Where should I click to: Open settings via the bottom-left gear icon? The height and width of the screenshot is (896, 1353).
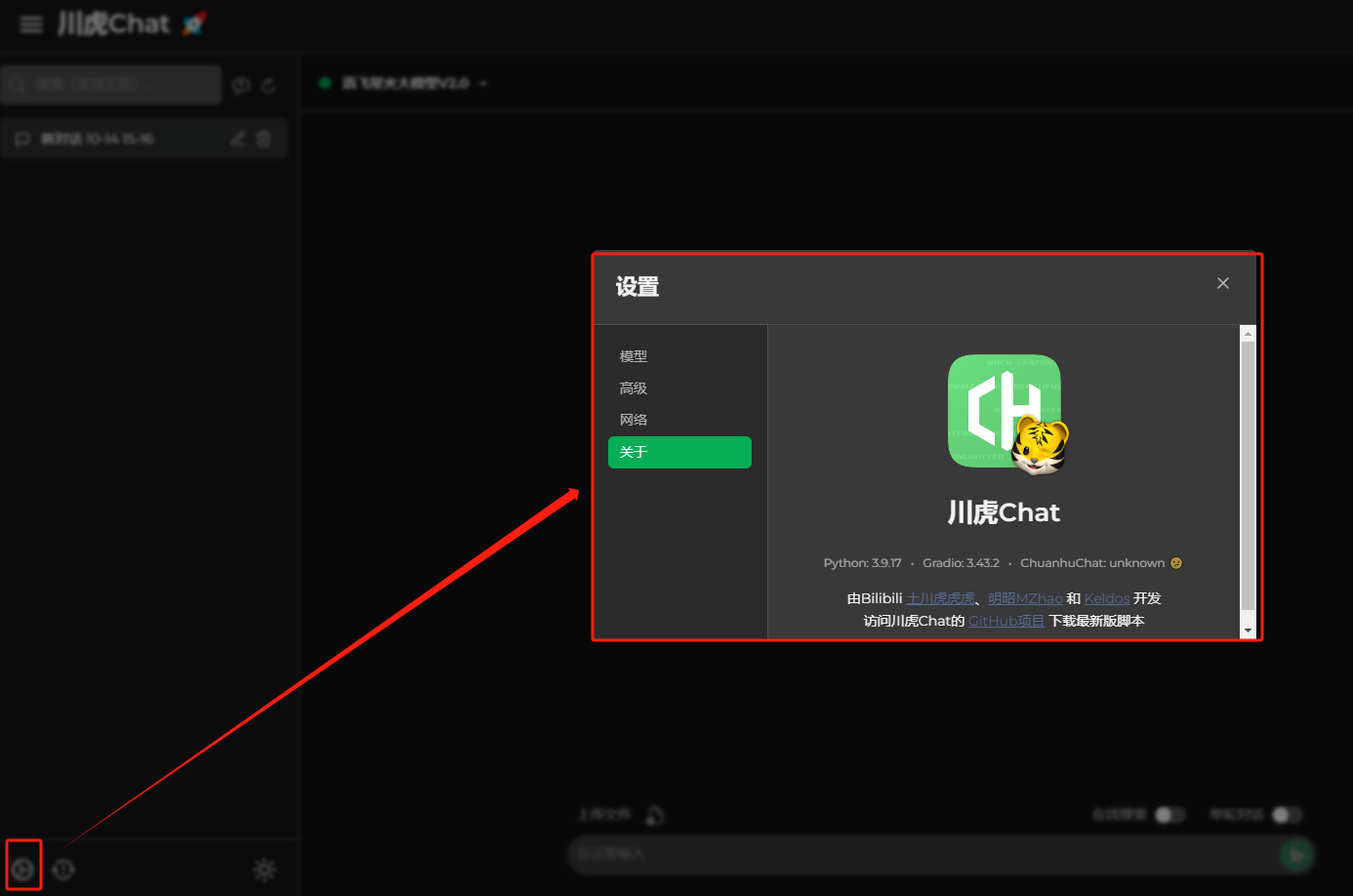tap(23, 869)
